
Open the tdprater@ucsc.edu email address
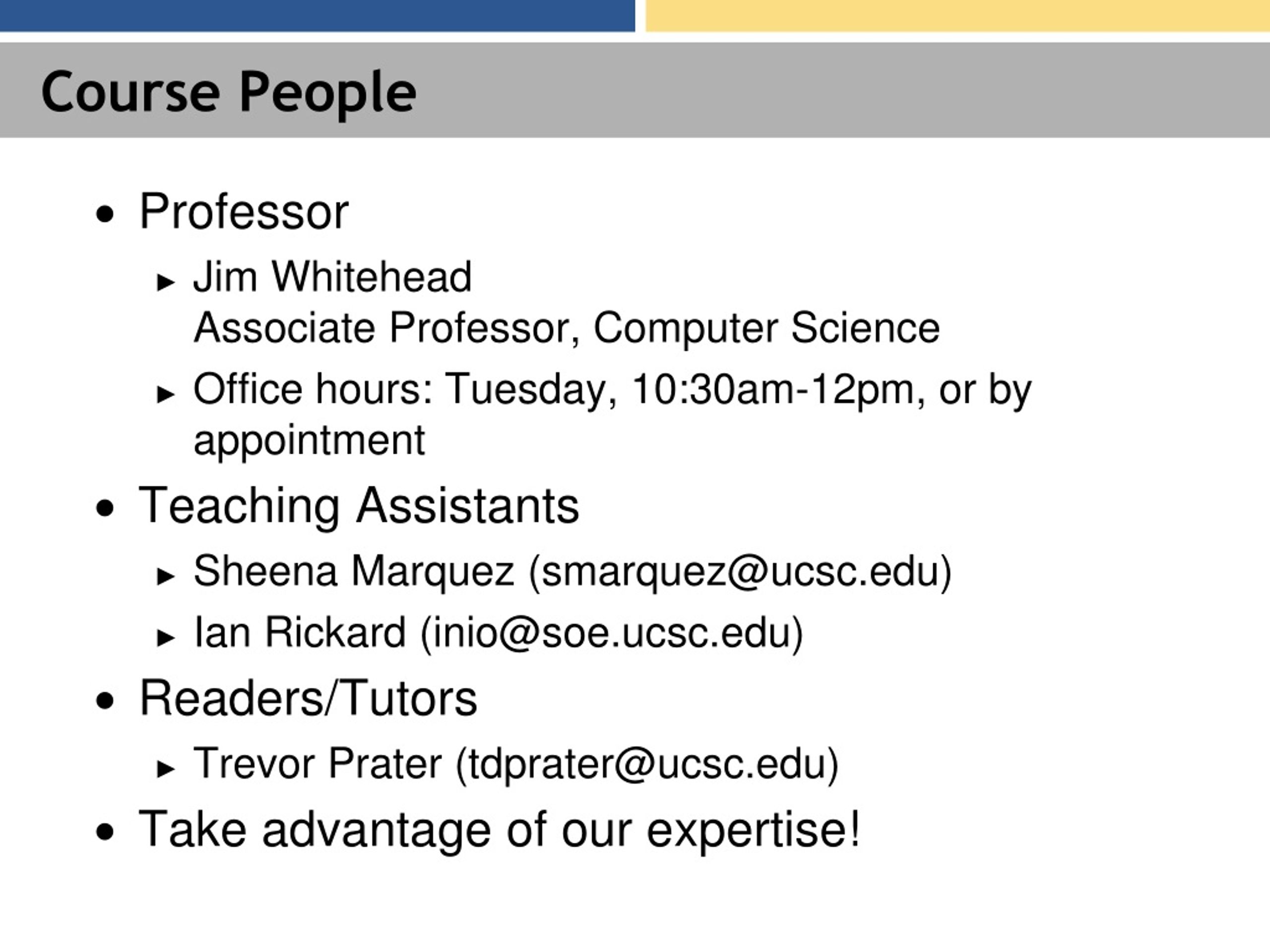point(647,765)
